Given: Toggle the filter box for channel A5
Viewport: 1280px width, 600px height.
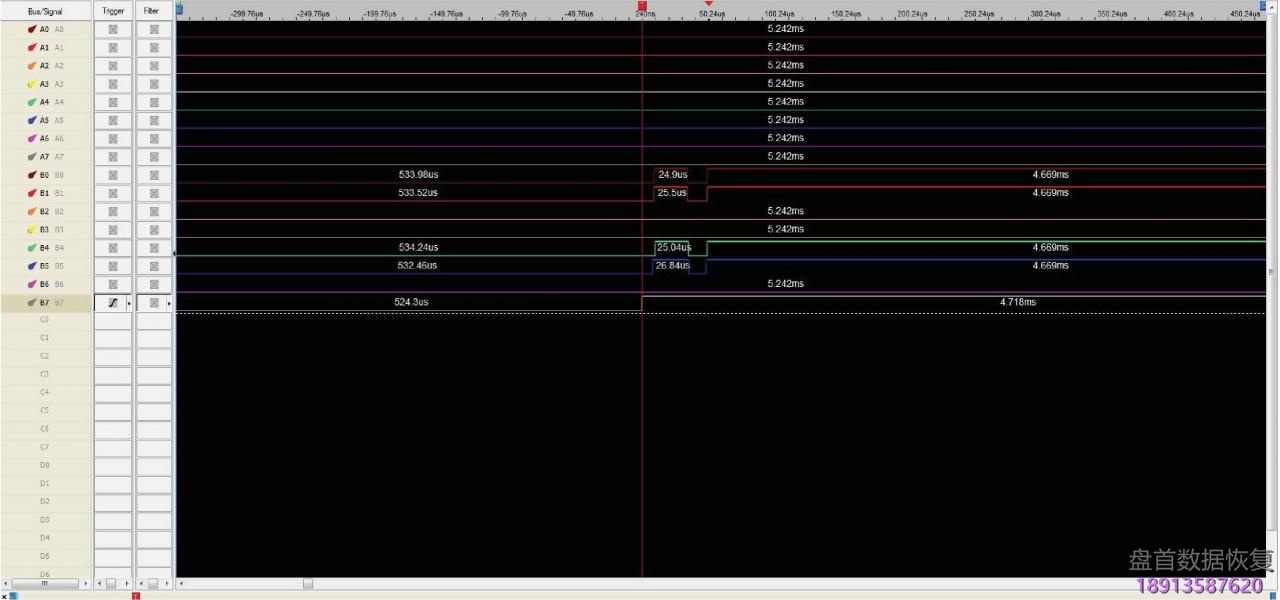Looking at the screenshot, I should (154, 120).
